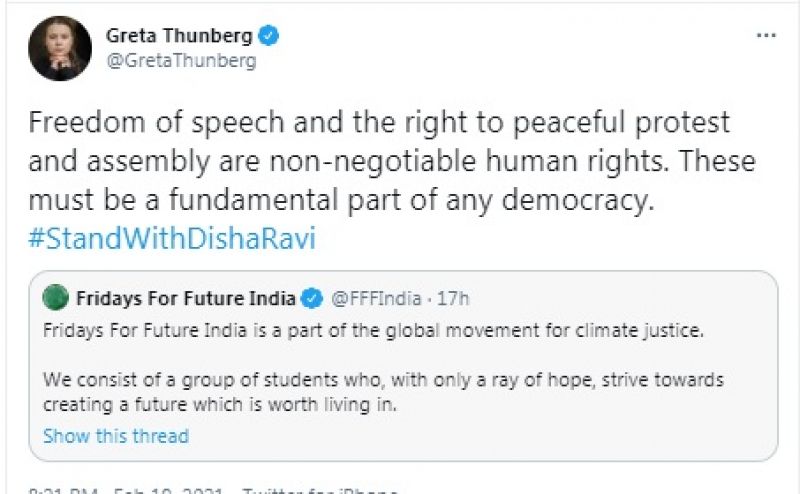Open the @FFFIndia handle in quoted tweet
This screenshot has height=494, width=800.
[x=373, y=298]
